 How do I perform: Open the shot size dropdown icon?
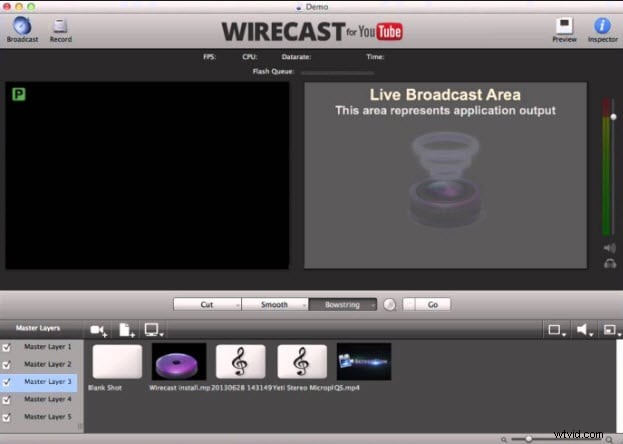(x=611, y=330)
